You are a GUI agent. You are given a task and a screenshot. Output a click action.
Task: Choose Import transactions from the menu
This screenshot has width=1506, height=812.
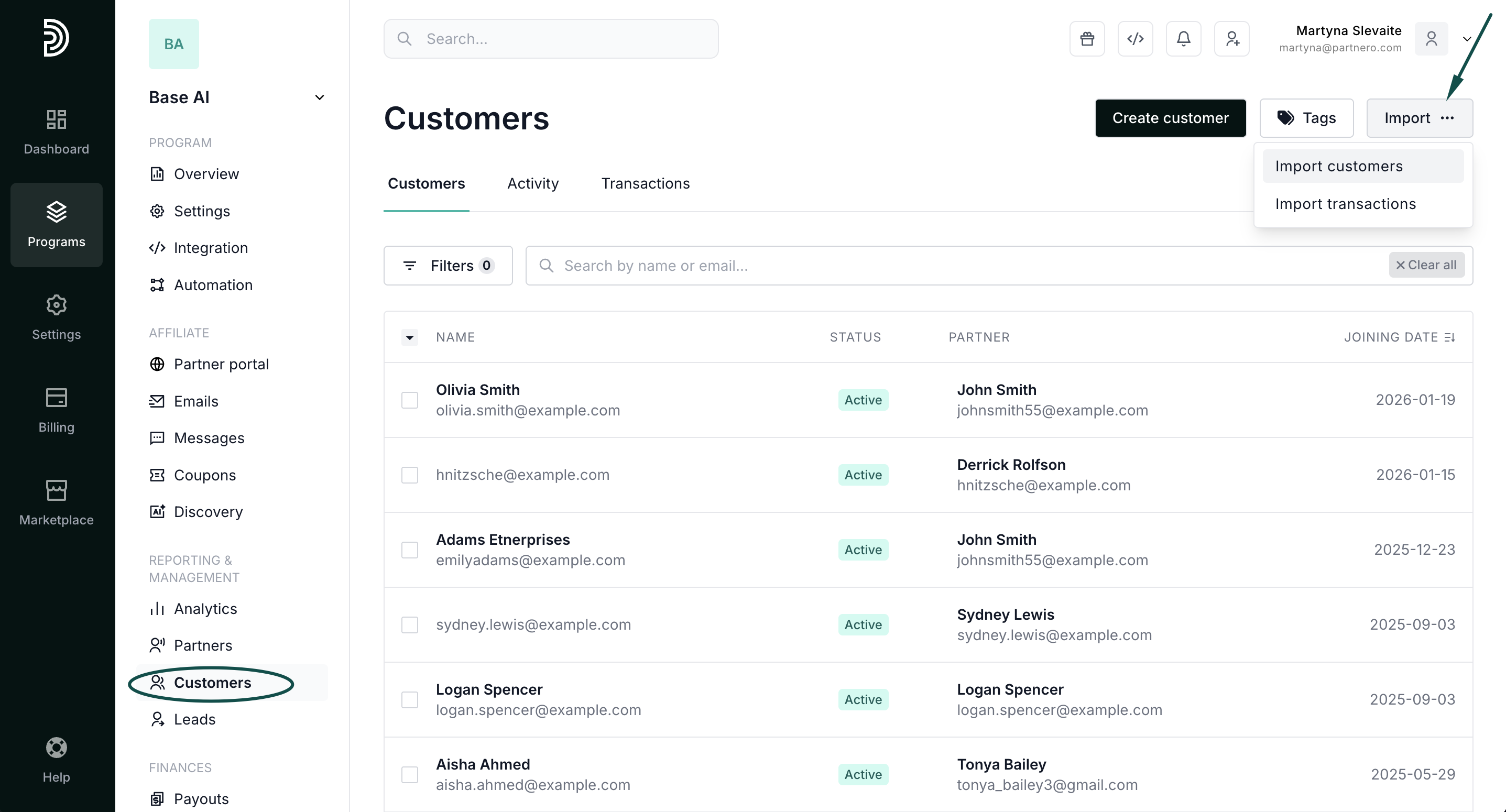(1345, 203)
